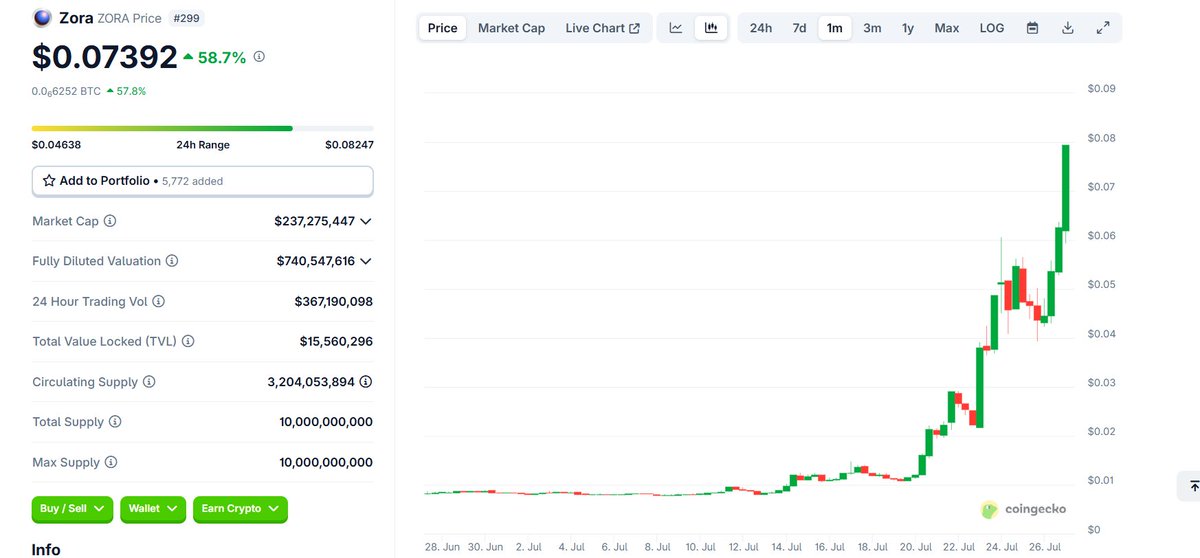Click info icon next to 3,204,053,894 value

tap(366, 382)
